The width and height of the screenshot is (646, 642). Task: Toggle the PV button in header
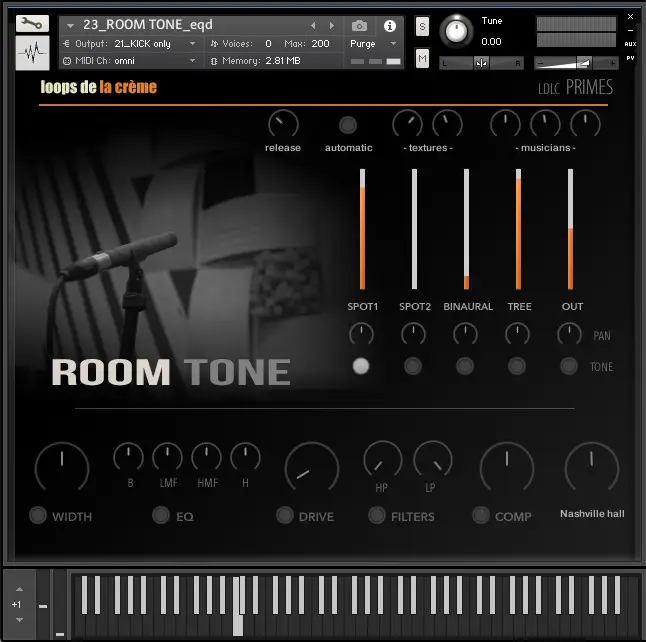(630, 58)
